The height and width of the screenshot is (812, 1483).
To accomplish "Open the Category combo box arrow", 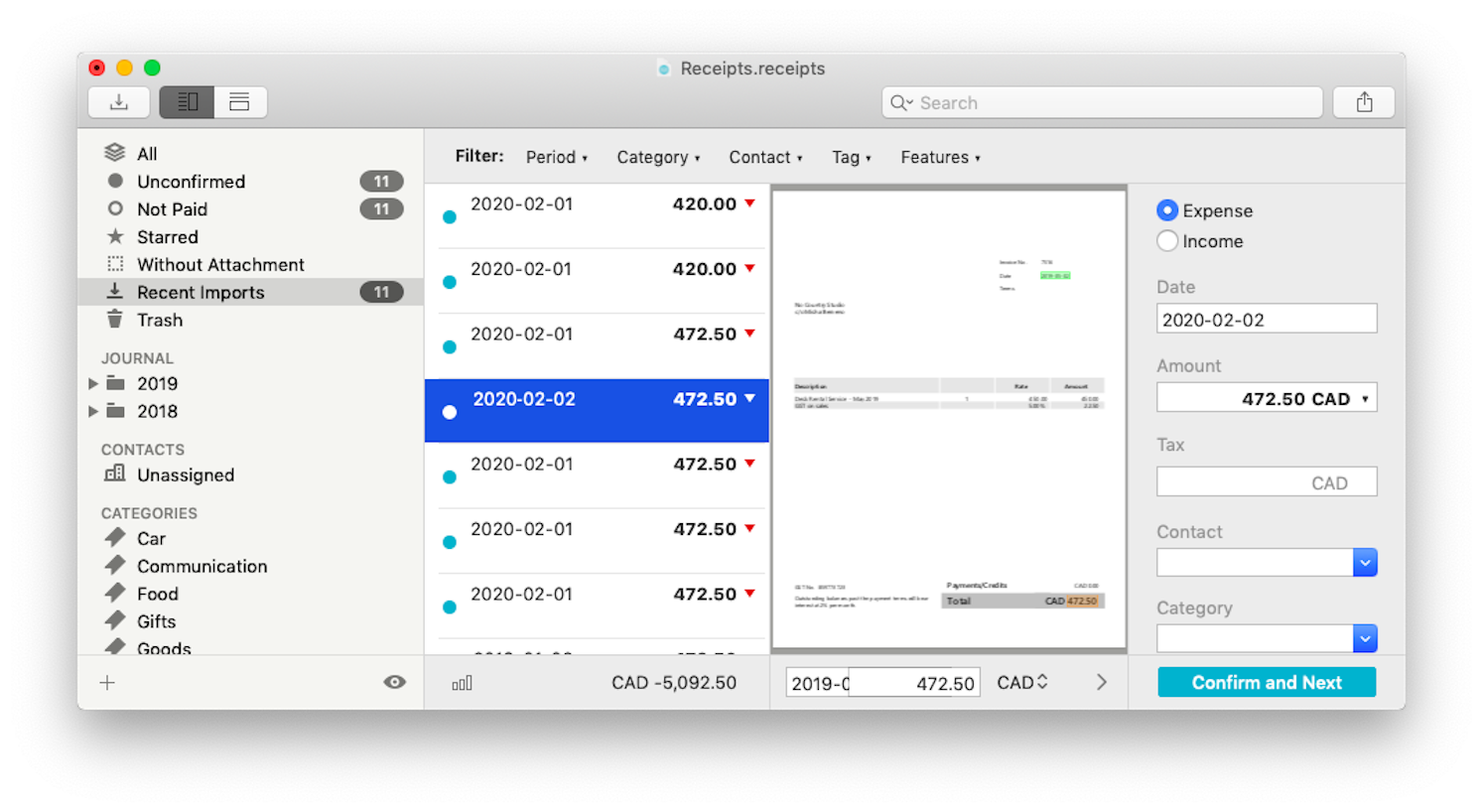I will (x=1365, y=638).
